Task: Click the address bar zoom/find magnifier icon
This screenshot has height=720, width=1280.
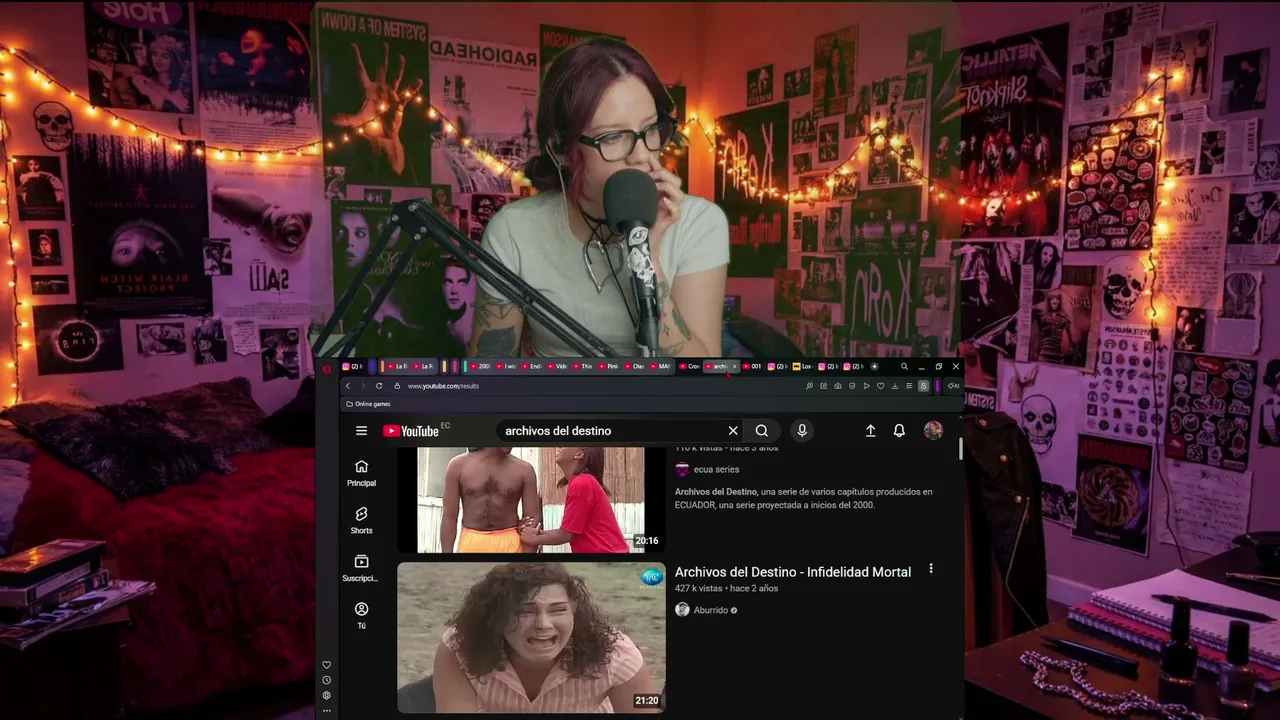Action: click(x=809, y=386)
